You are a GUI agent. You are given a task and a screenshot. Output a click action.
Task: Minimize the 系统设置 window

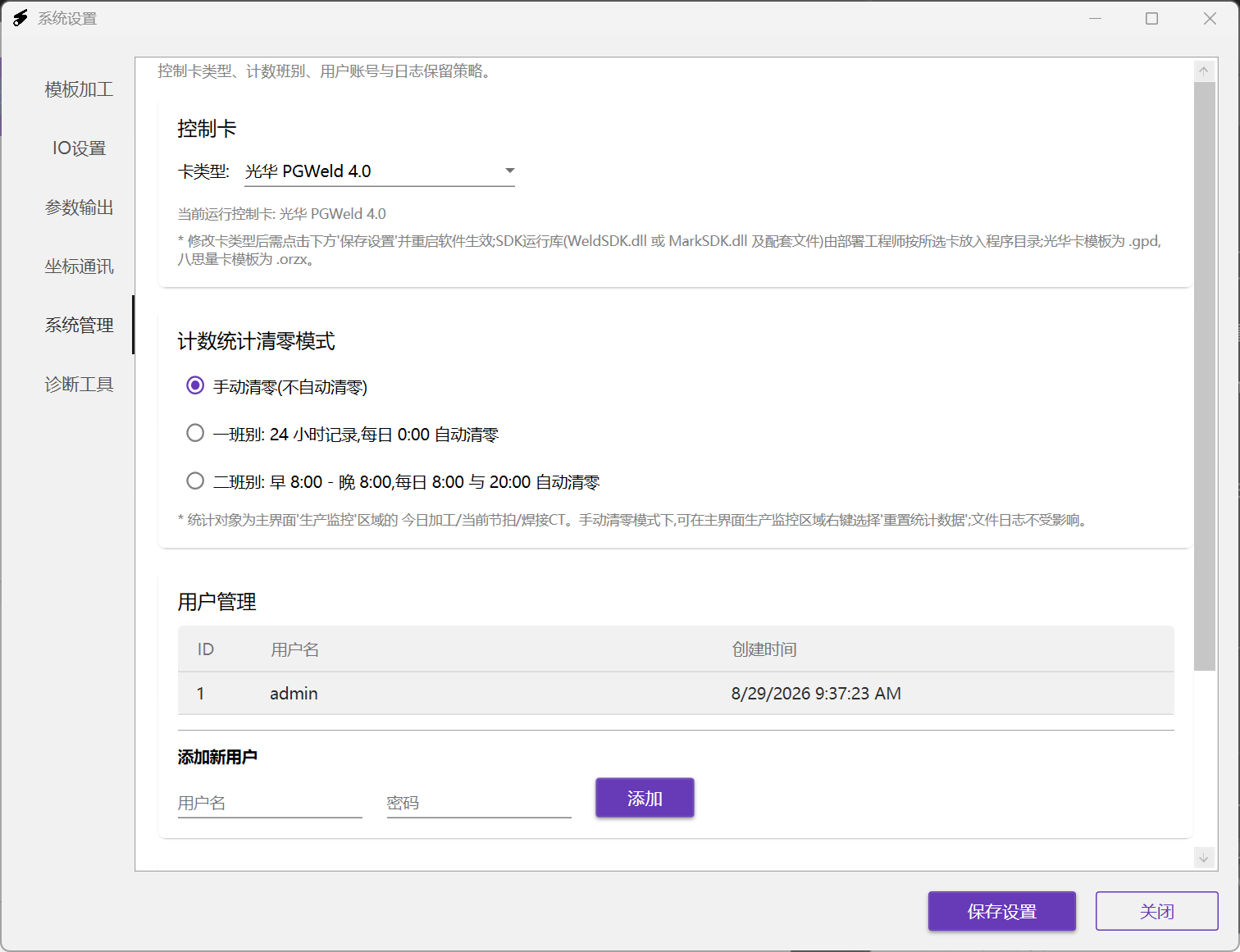[x=1095, y=18]
